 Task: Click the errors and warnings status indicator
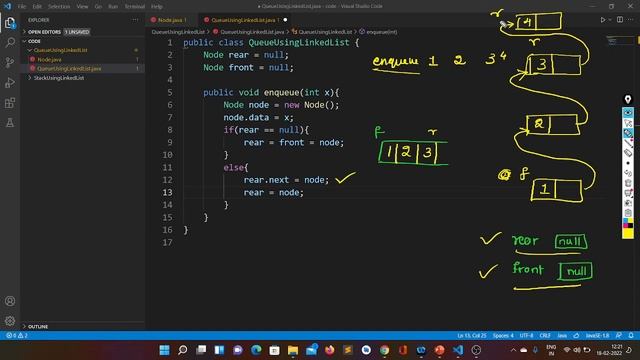[x=17, y=336]
